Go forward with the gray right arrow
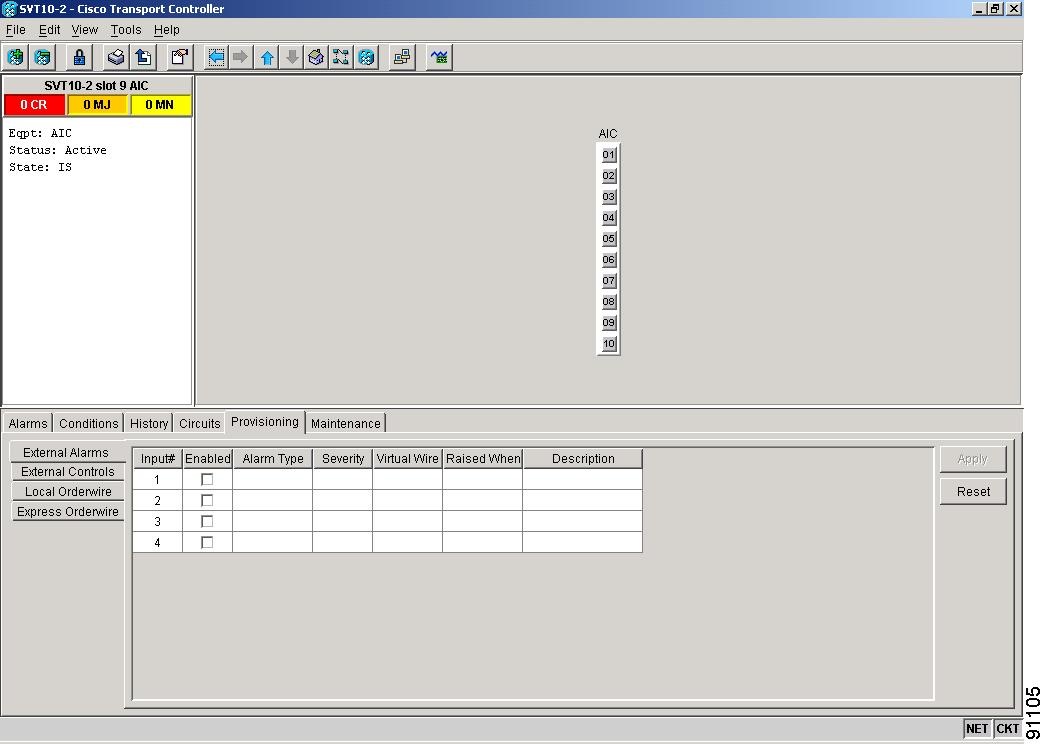The width and height of the screenshot is (1046, 744). pyautogui.click(x=241, y=57)
